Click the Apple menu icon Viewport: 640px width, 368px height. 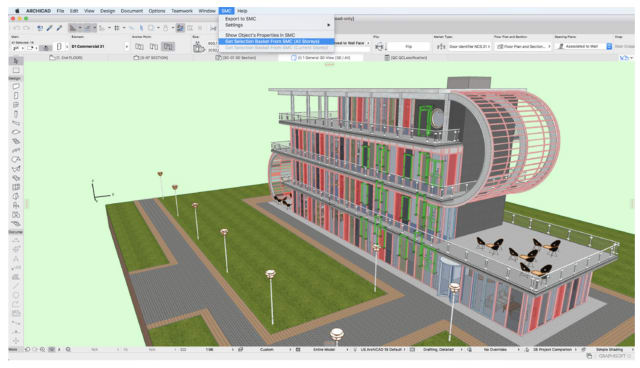point(18,11)
